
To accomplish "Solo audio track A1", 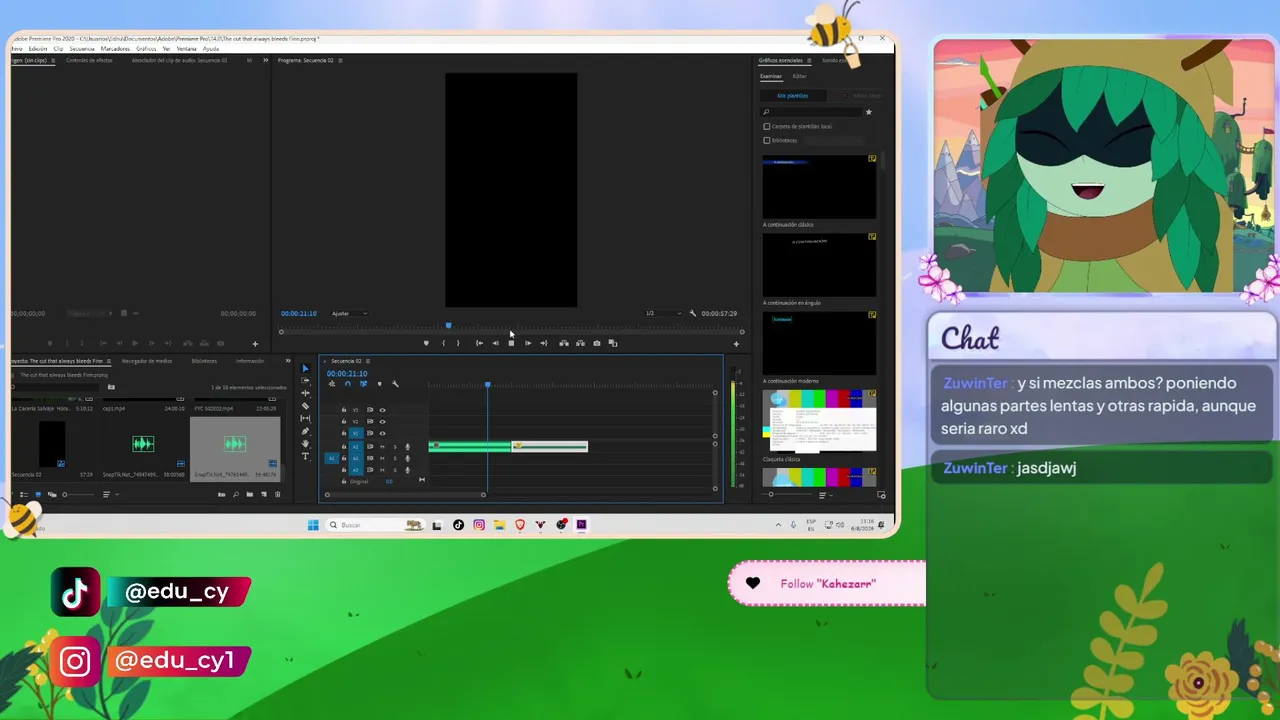I will (x=394, y=446).
